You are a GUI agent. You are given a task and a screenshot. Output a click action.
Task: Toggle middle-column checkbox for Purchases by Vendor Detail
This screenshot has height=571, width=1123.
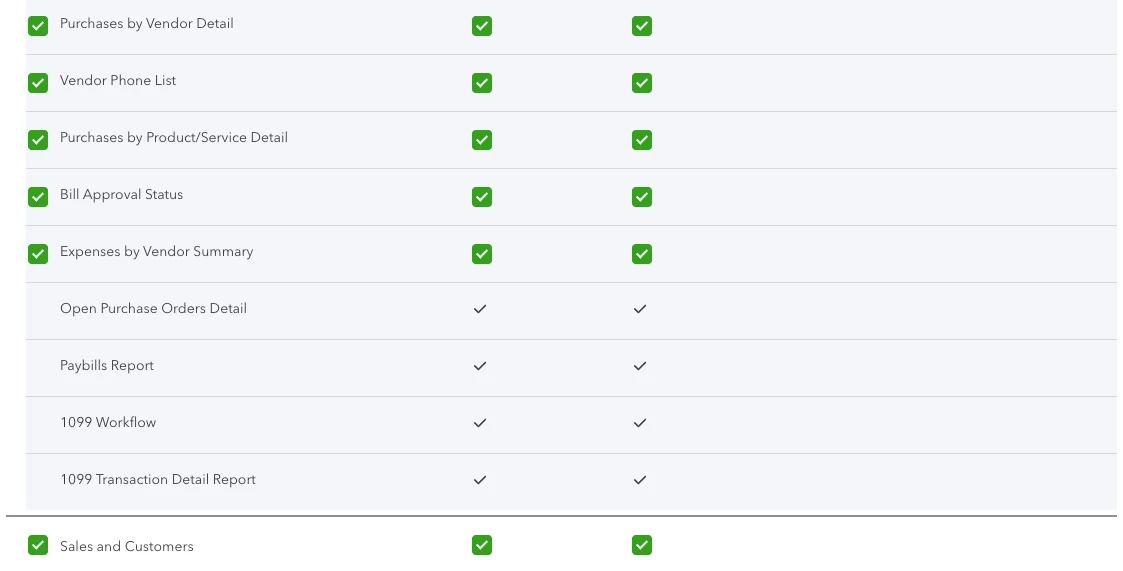coord(482,26)
